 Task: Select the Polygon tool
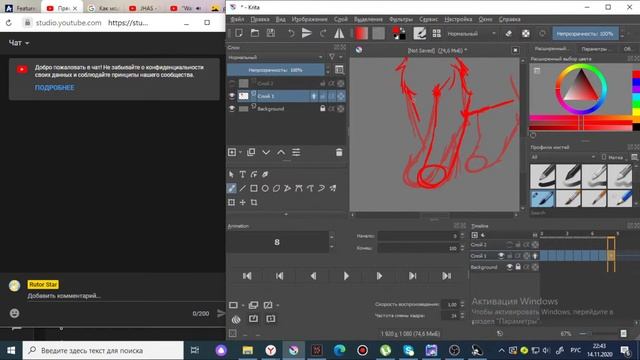point(276,188)
